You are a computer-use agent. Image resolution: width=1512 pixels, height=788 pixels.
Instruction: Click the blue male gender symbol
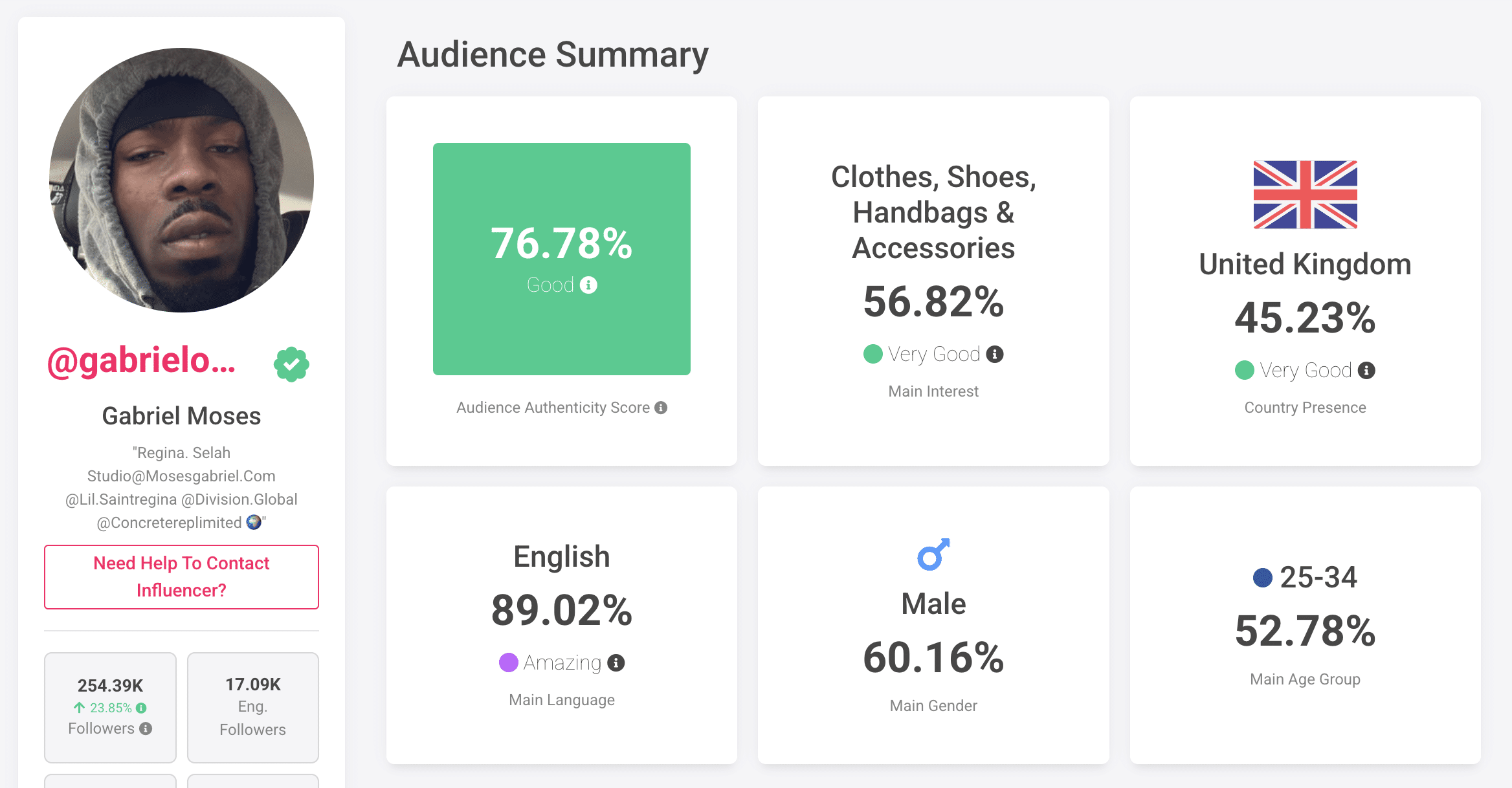click(933, 554)
